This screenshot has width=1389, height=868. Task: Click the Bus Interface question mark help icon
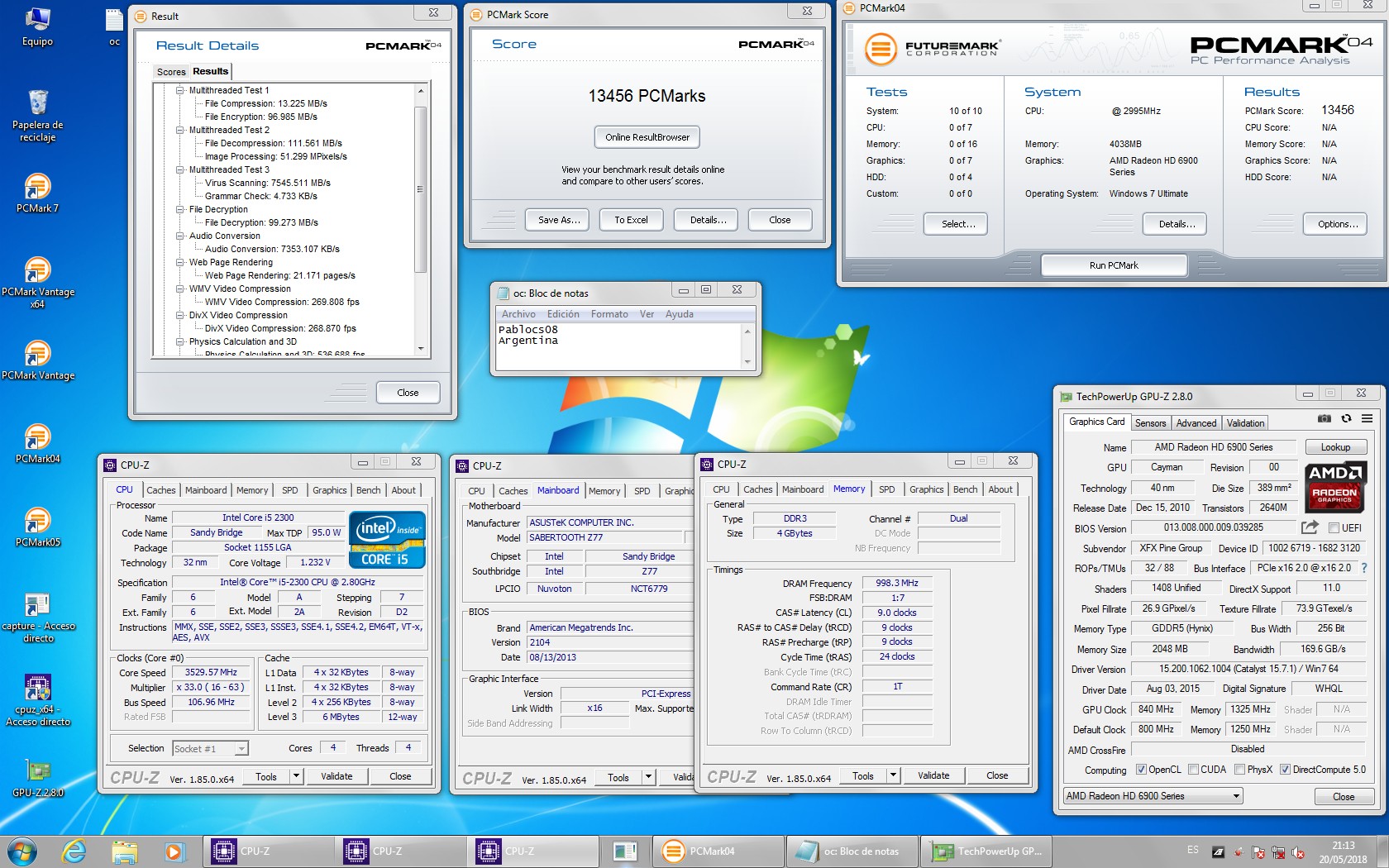pos(1364,568)
